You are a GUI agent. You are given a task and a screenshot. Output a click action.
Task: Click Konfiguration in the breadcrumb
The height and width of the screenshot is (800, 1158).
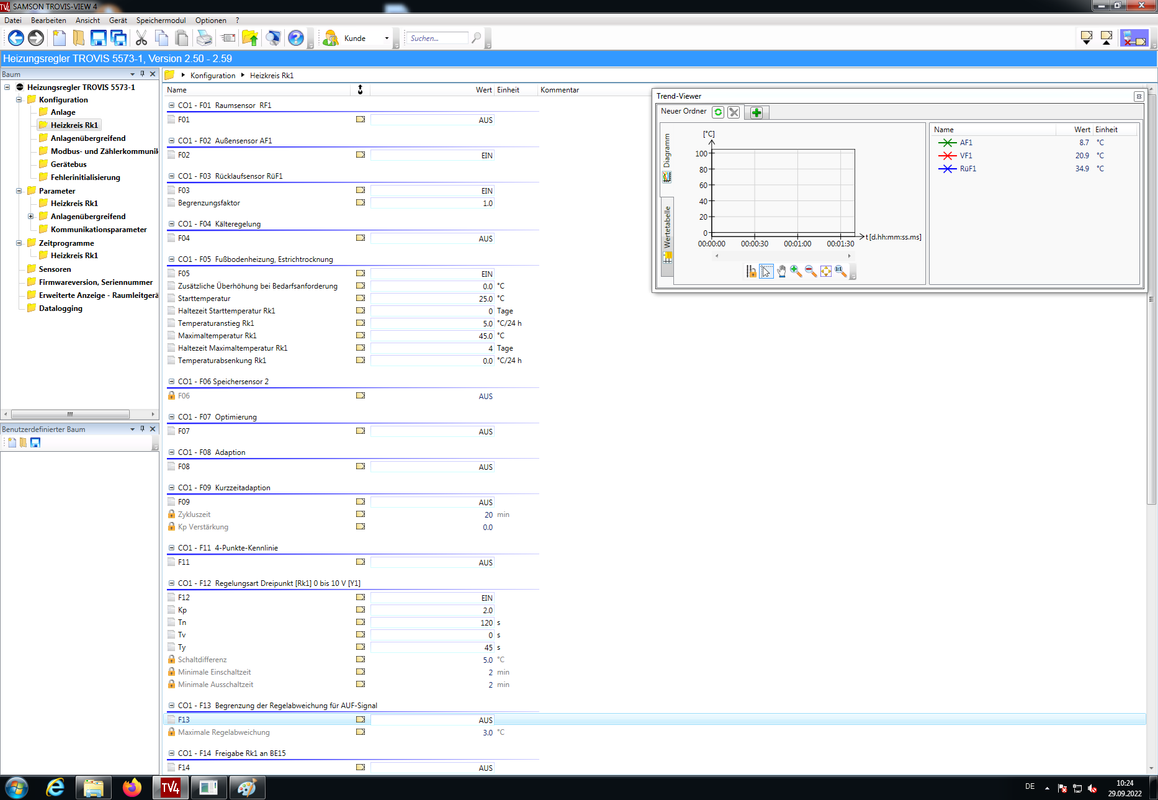point(213,75)
